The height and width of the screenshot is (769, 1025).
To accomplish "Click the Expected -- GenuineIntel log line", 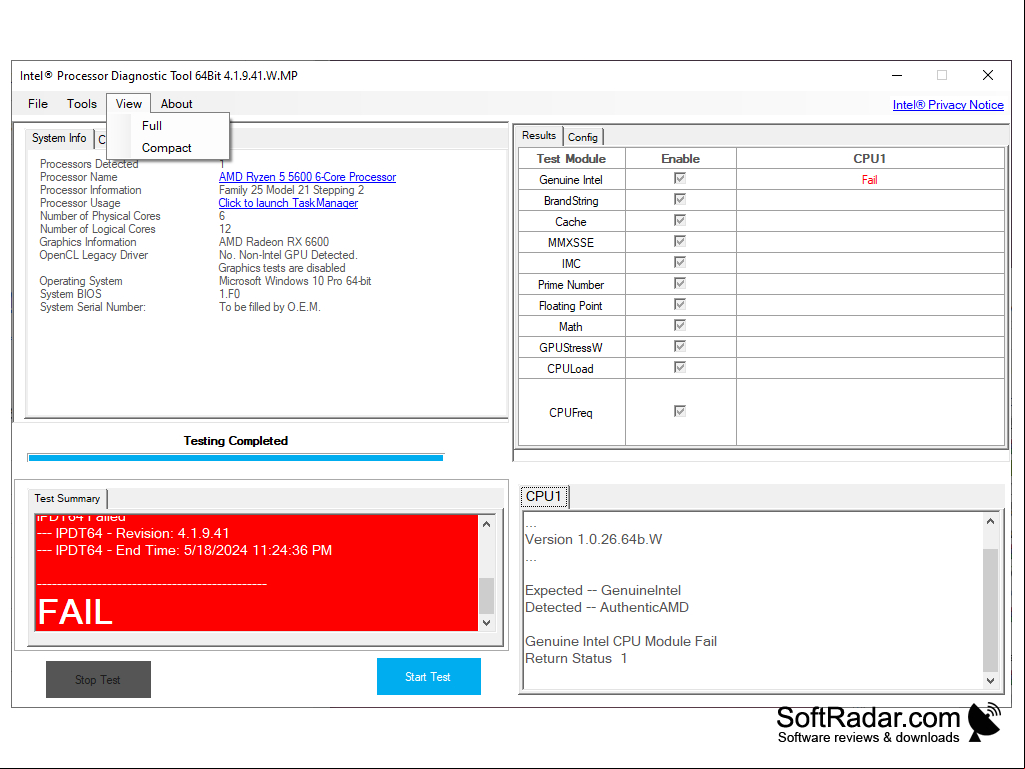I will 603,590.
